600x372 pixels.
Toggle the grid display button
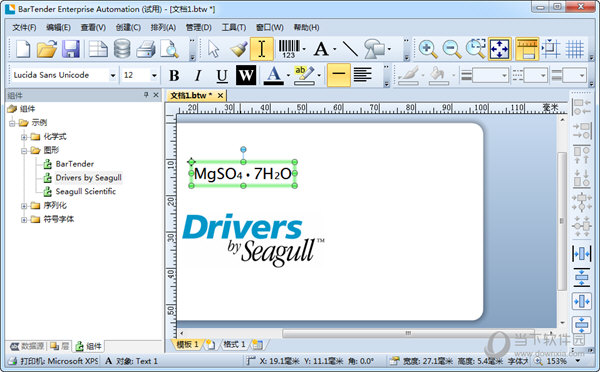(x=574, y=49)
